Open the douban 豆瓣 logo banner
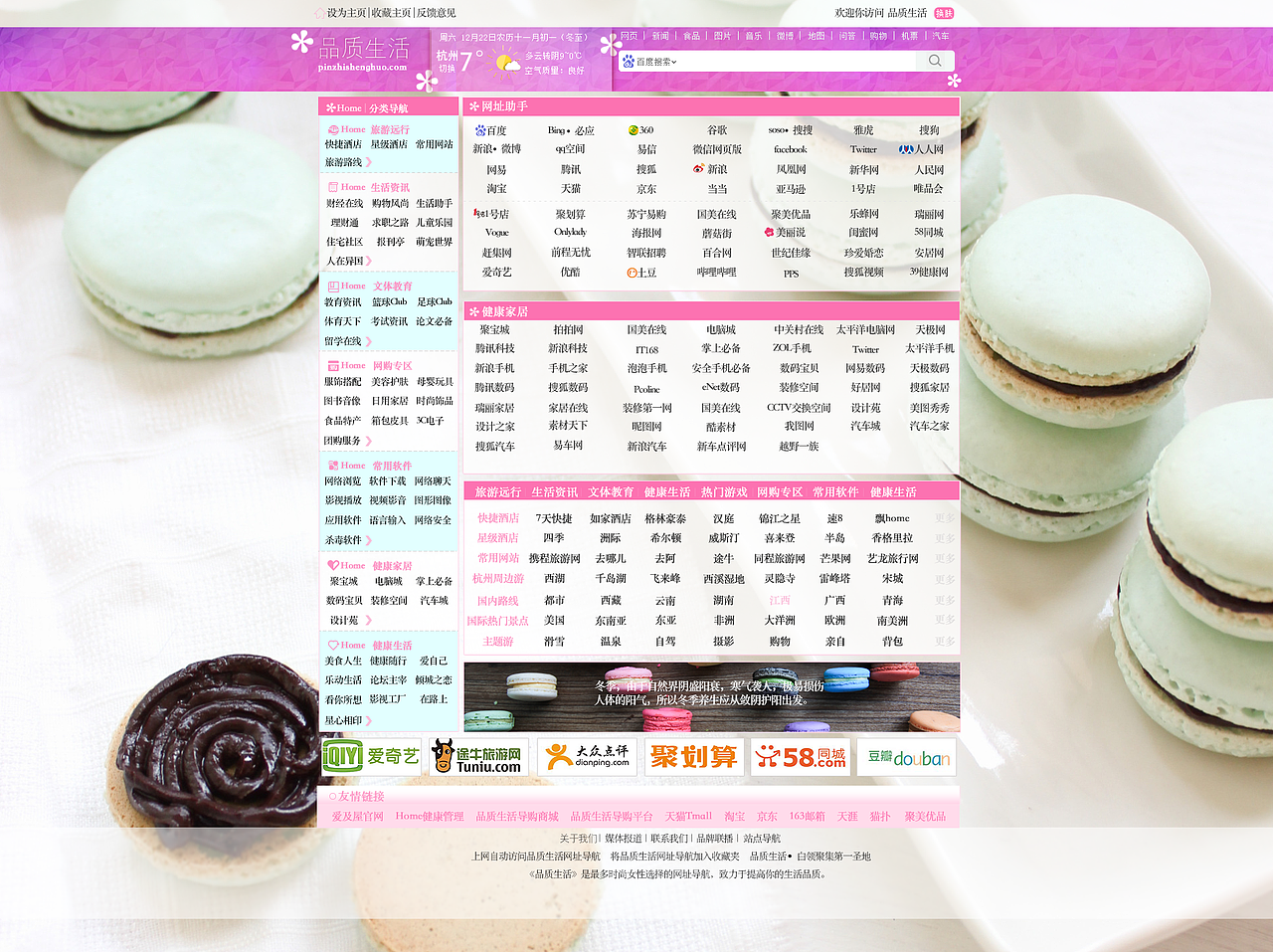Viewport: 1273px width, 952px height. [906, 757]
